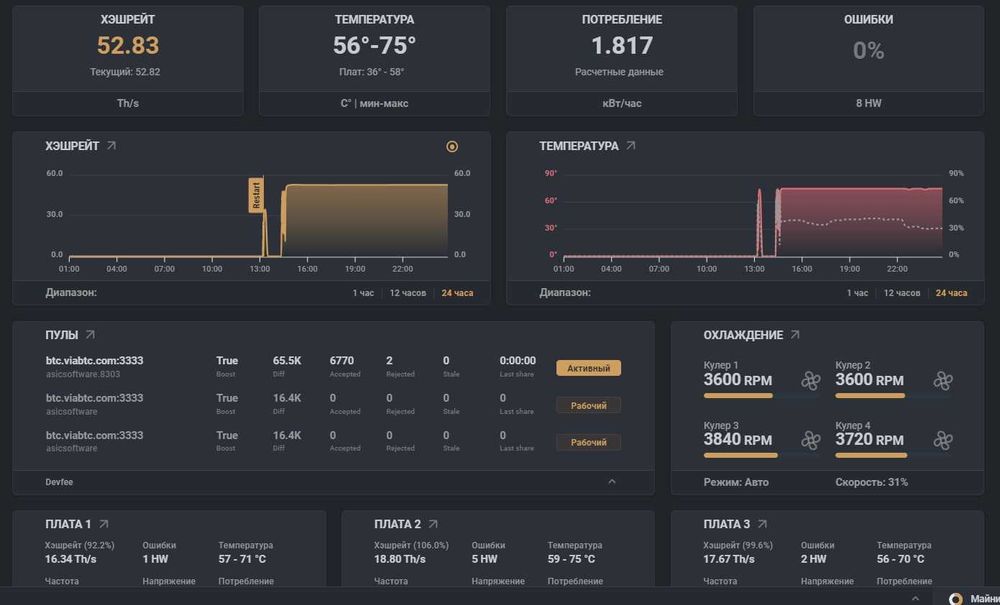Set hashrate chart range to 12 часов
This screenshot has height=605, width=1000.
pyautogui.click(x=408, y=293)
